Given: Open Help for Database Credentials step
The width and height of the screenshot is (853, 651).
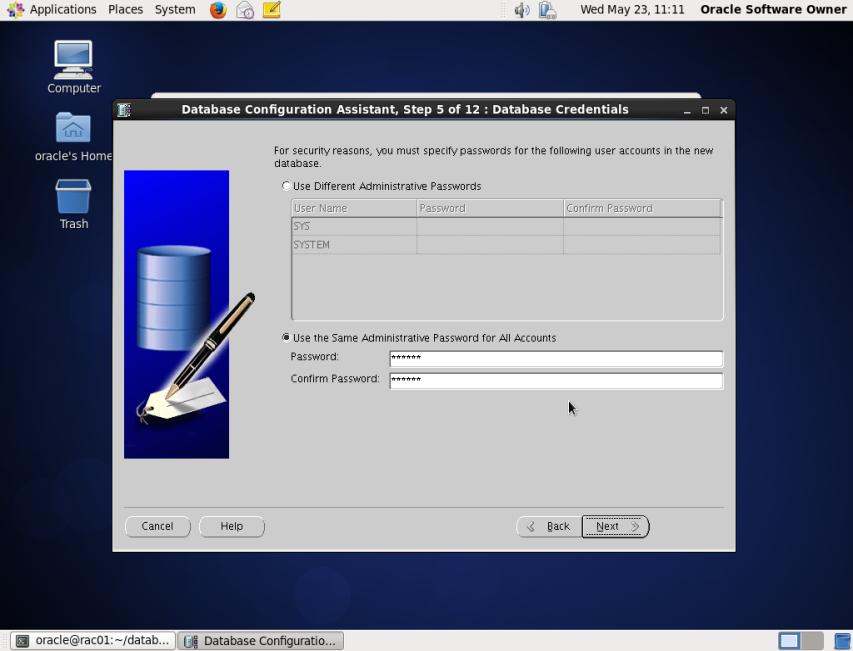Looking at the screenshot, I should (231, 526).
